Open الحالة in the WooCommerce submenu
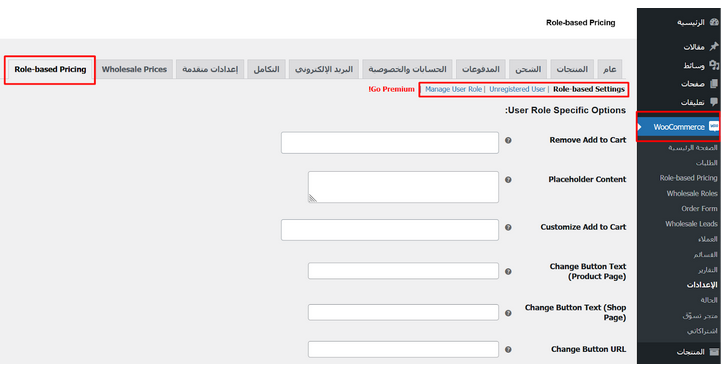This screenshot has width=723, height=366. tap(709, 300)
